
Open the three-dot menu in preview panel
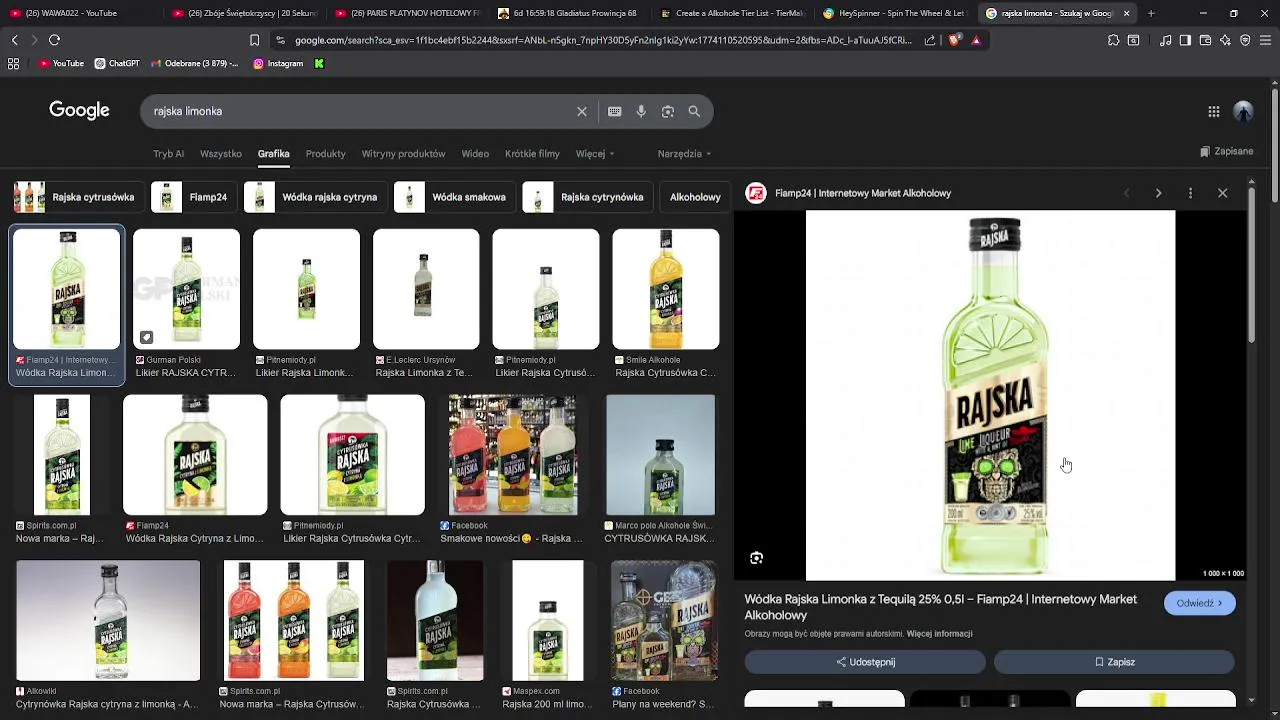tap(1190, 193)
